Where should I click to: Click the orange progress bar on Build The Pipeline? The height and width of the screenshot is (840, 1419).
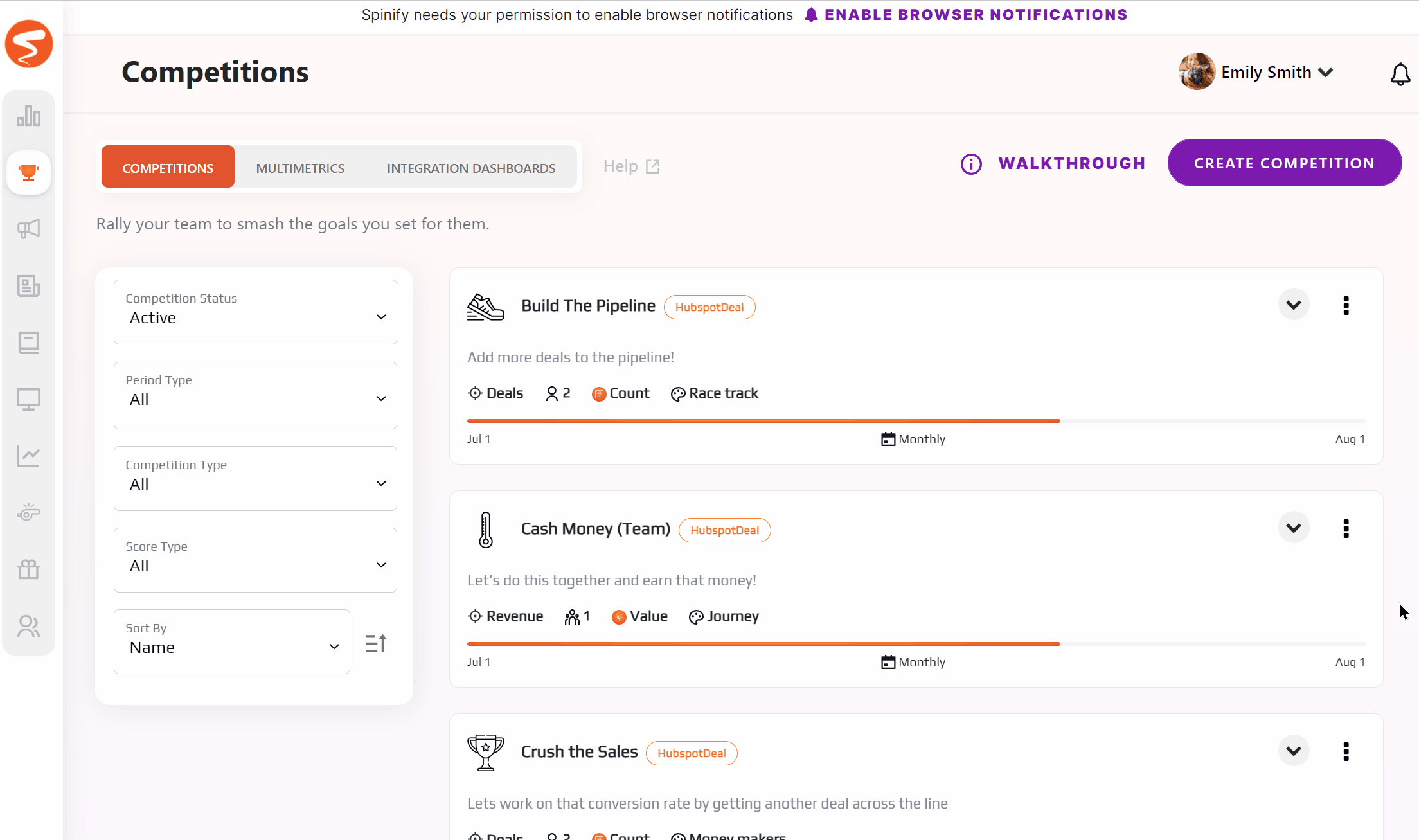(x=763, y=418)
